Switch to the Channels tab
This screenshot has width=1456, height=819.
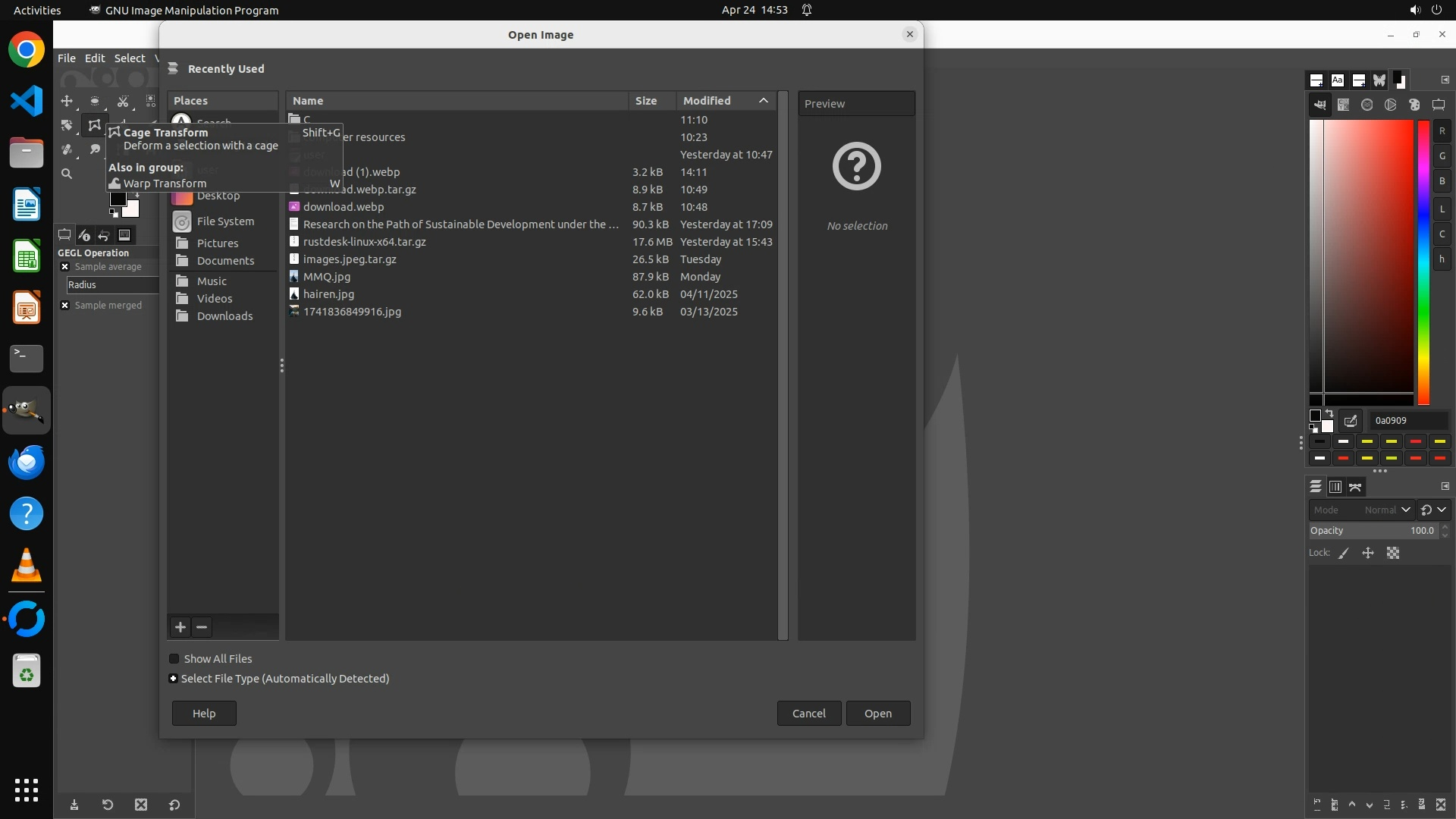click(1335, 487)
